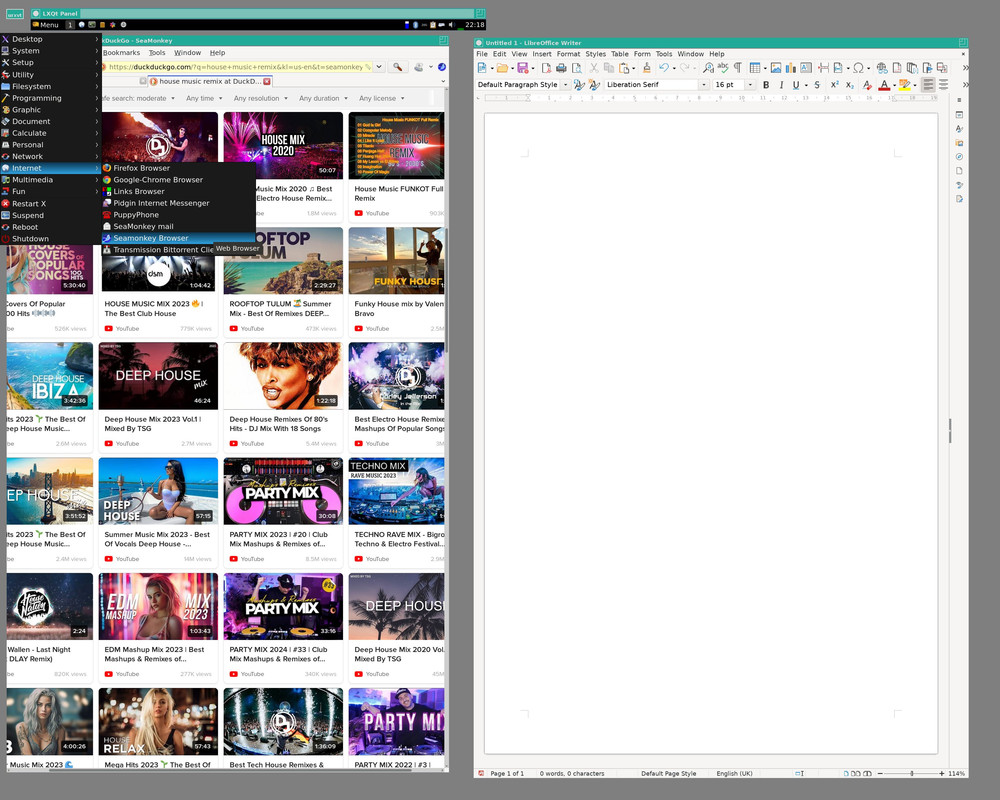Click the New document icon in Writer
Viewport: 1000px width, 800px height.
pyautogui.click(x=482, y=68)
